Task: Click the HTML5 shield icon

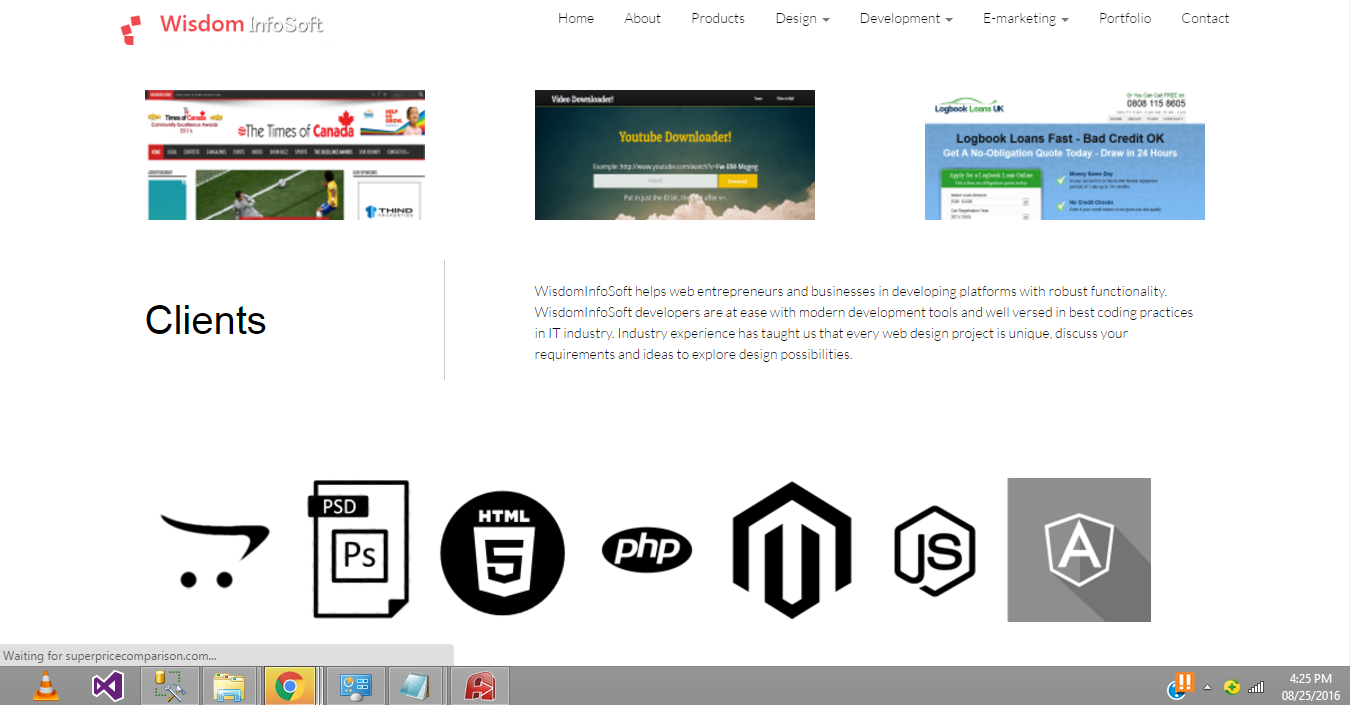Action: pos(503,552)
